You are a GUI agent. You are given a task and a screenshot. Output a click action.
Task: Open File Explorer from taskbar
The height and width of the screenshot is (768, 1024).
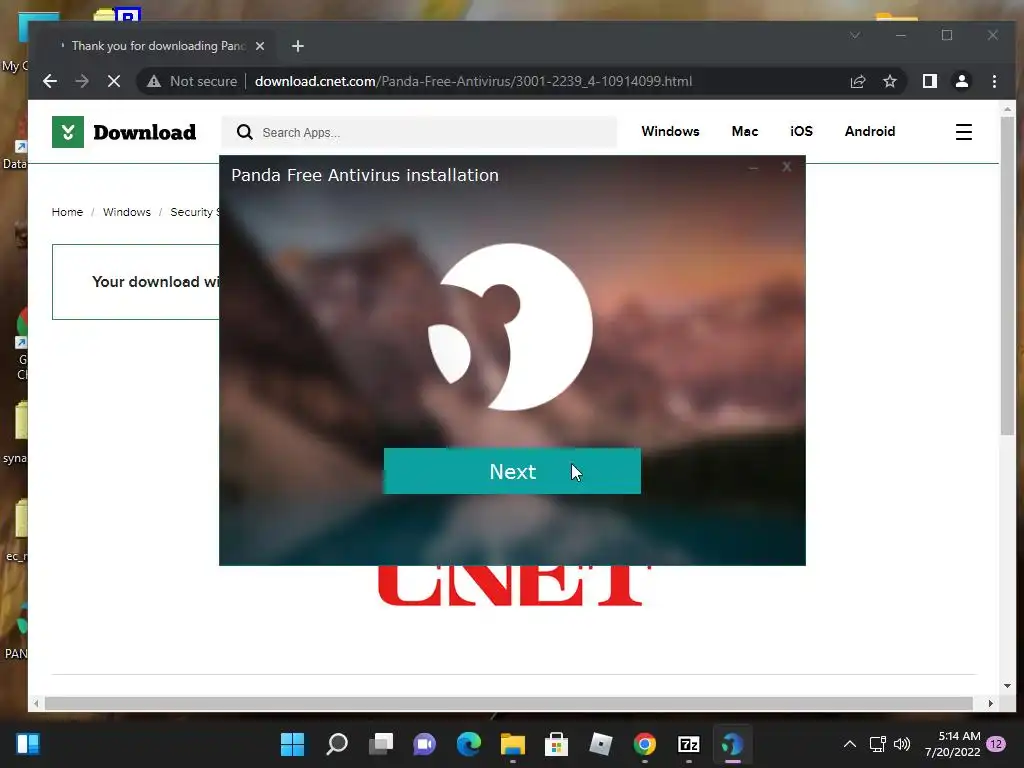click(513, 744)
